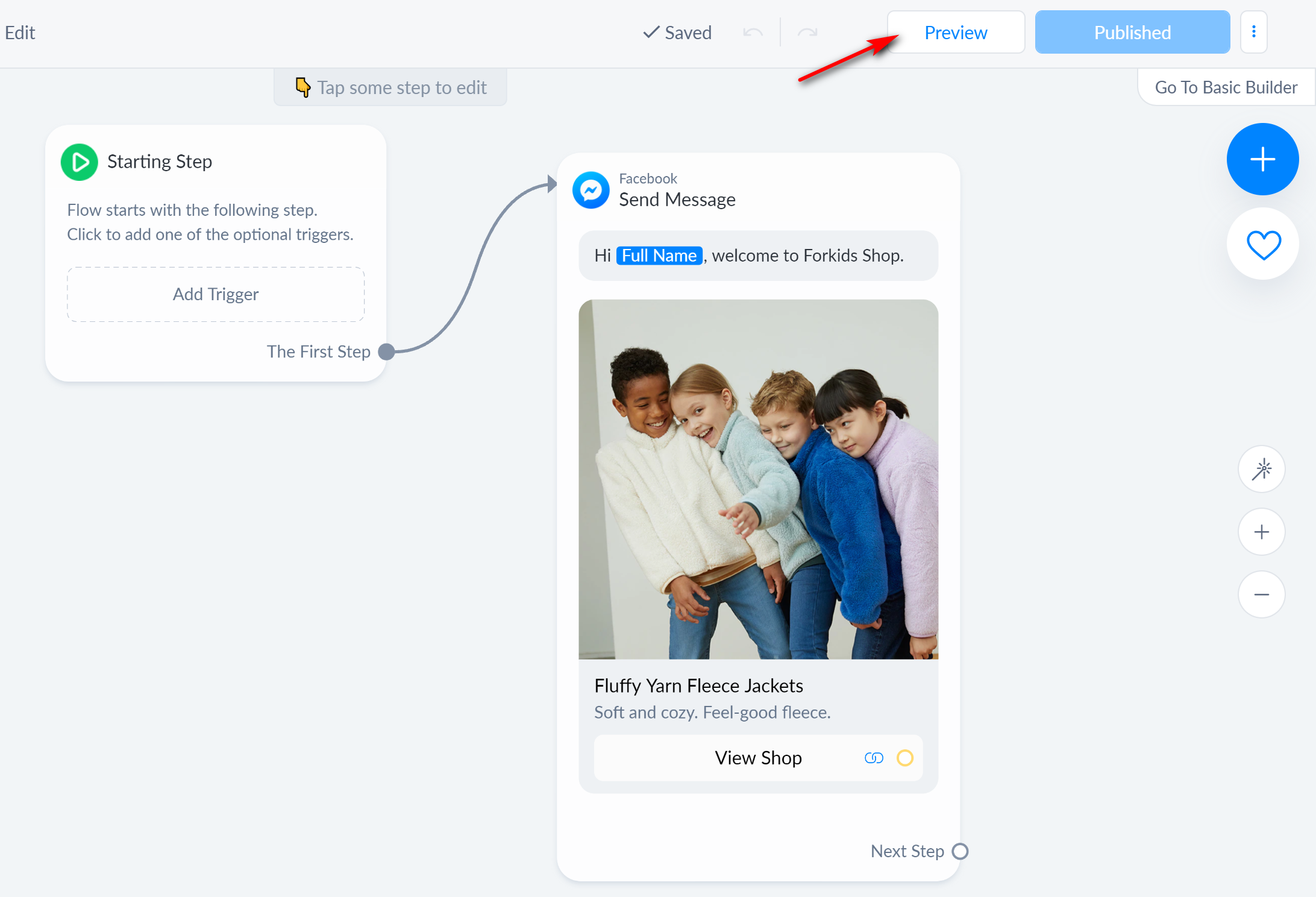Click the heart favorites icon
The height and width of the screenshot is (897, 1316).
click(x=1262, y=244)
